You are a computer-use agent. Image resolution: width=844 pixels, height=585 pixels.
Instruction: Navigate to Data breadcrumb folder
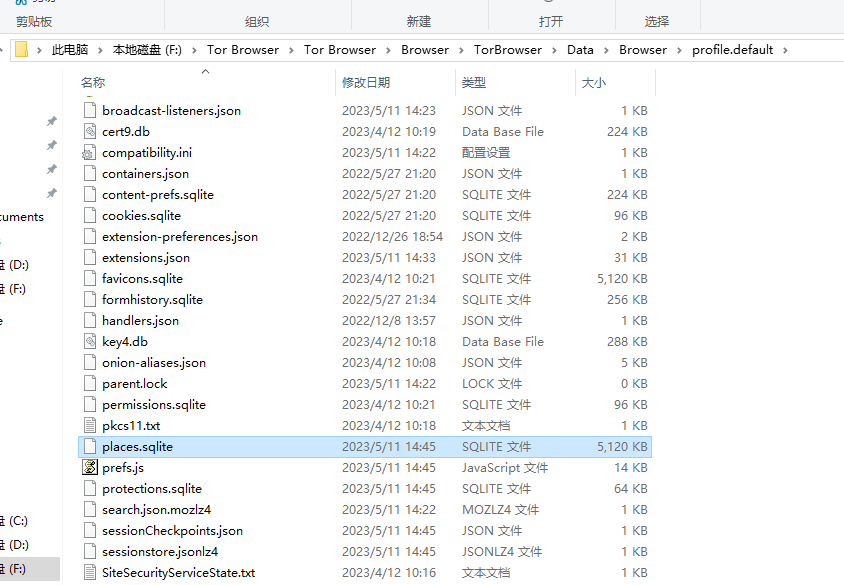pyautogui.click(x=580, y=50)
